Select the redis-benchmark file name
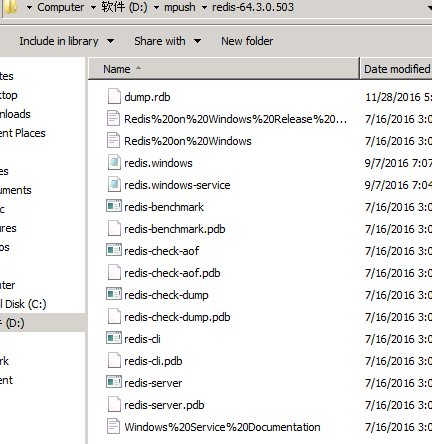This screenshot has height=444, width=432. 164,207
